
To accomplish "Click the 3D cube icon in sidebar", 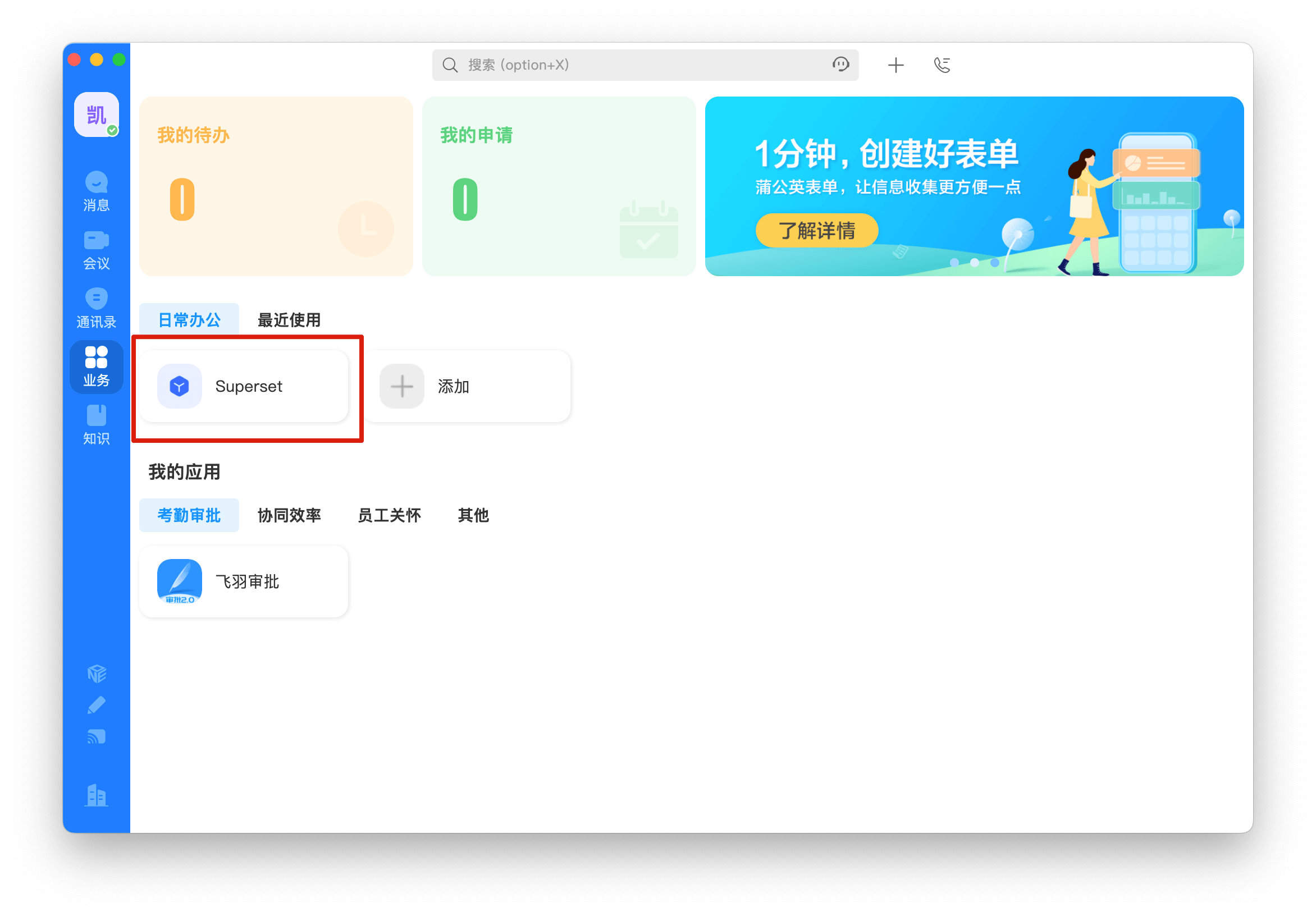I will click(97, 673).
